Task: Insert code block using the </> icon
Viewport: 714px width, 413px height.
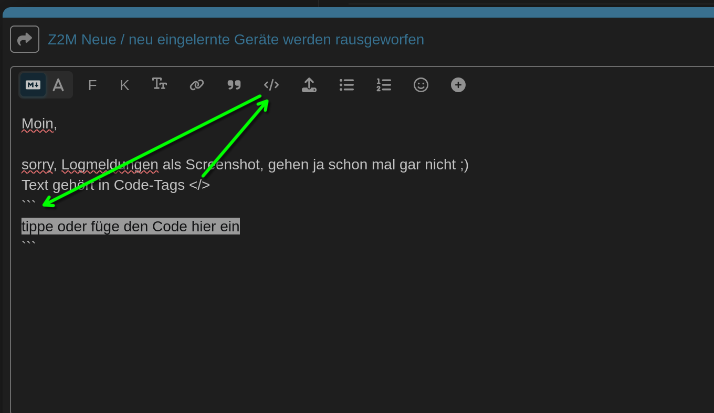Action: click(271, 85)
